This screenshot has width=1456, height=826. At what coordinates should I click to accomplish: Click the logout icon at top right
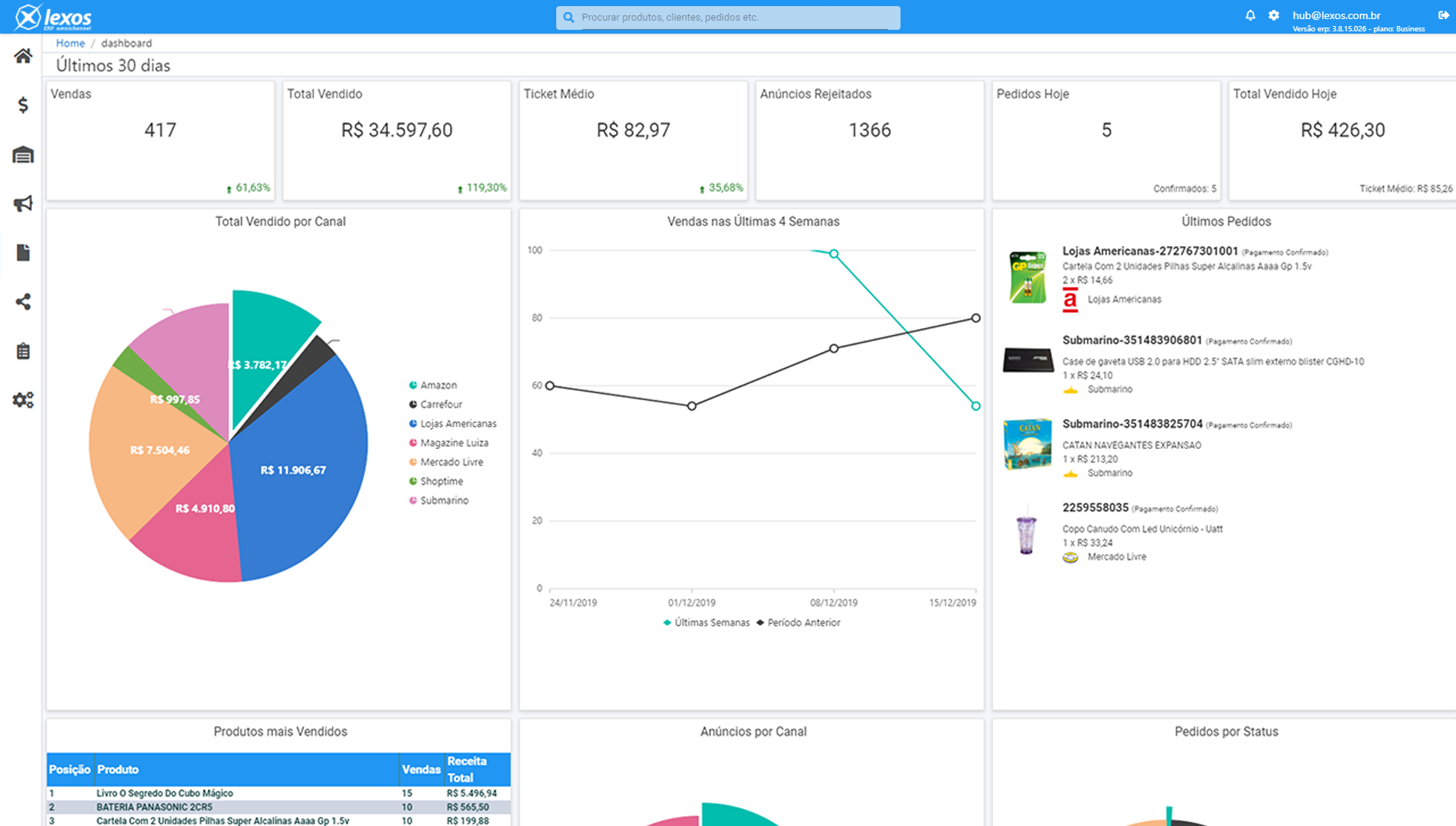point(1444,15)
